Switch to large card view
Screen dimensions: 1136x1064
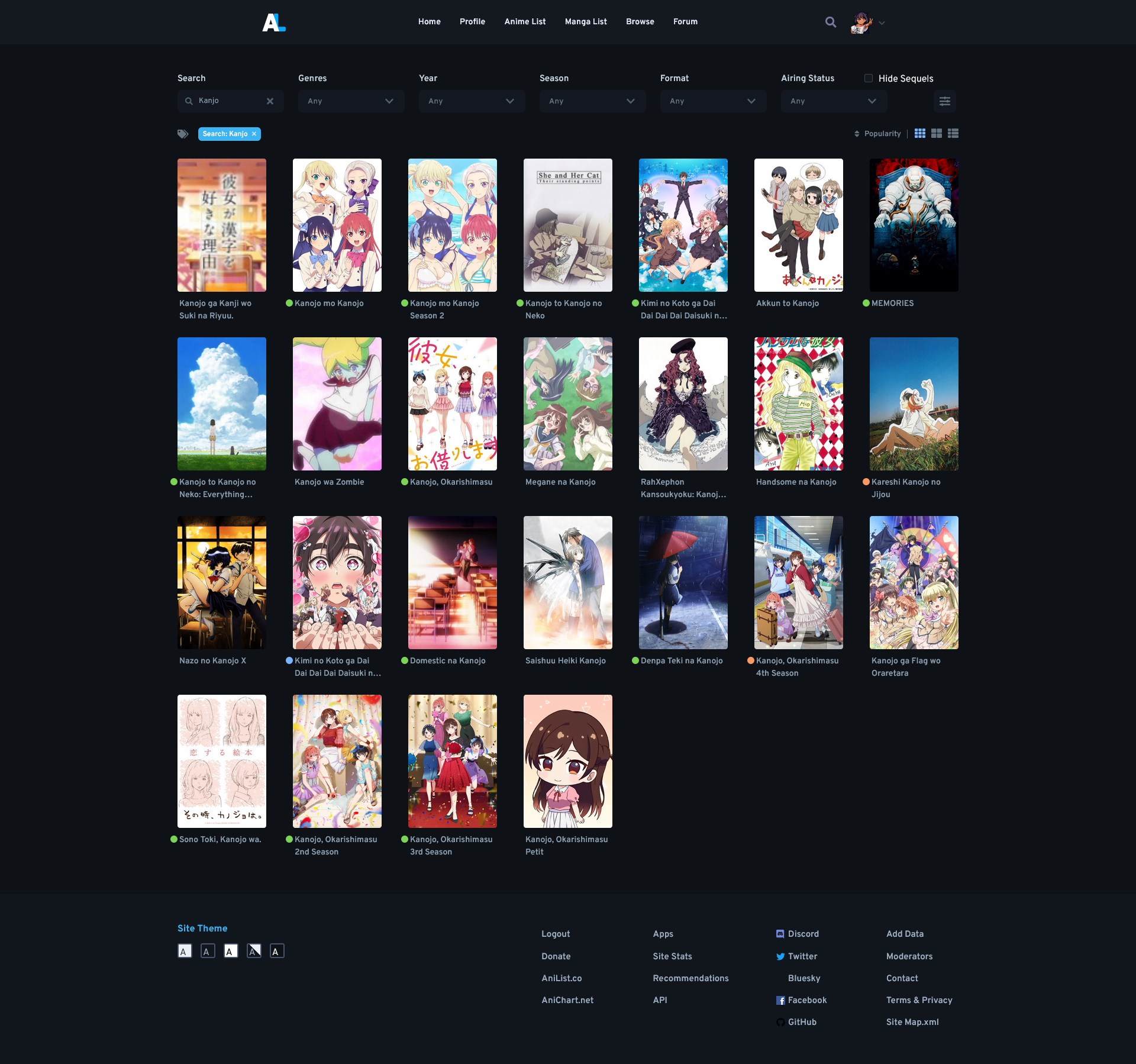[x=936, y=134]
